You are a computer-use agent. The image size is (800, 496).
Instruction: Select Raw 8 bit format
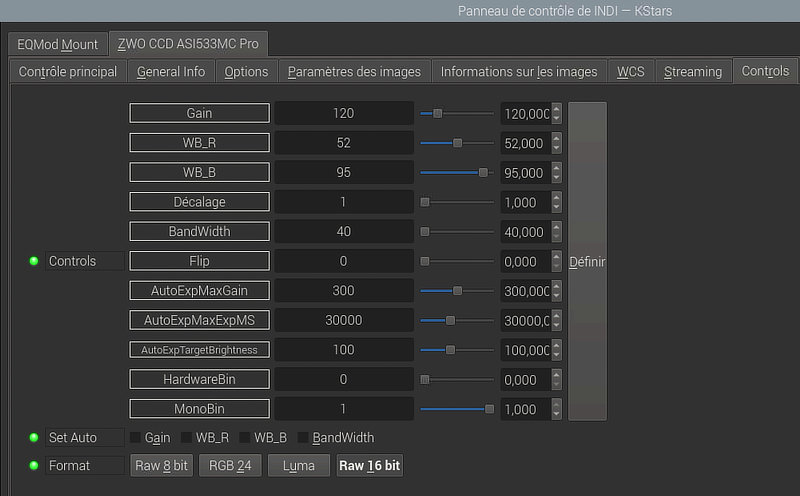click(x=161, y=465)
